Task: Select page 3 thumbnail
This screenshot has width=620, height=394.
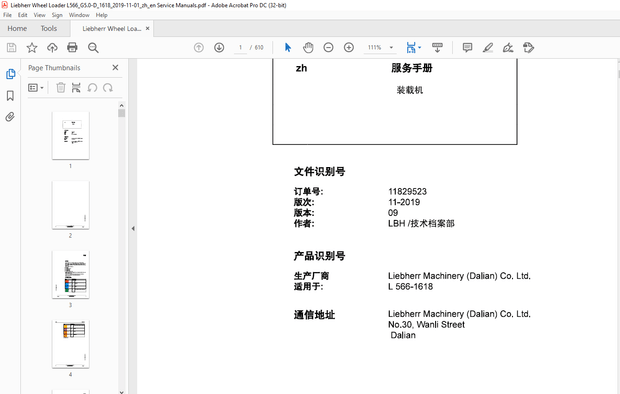Action: pos(70,275)
